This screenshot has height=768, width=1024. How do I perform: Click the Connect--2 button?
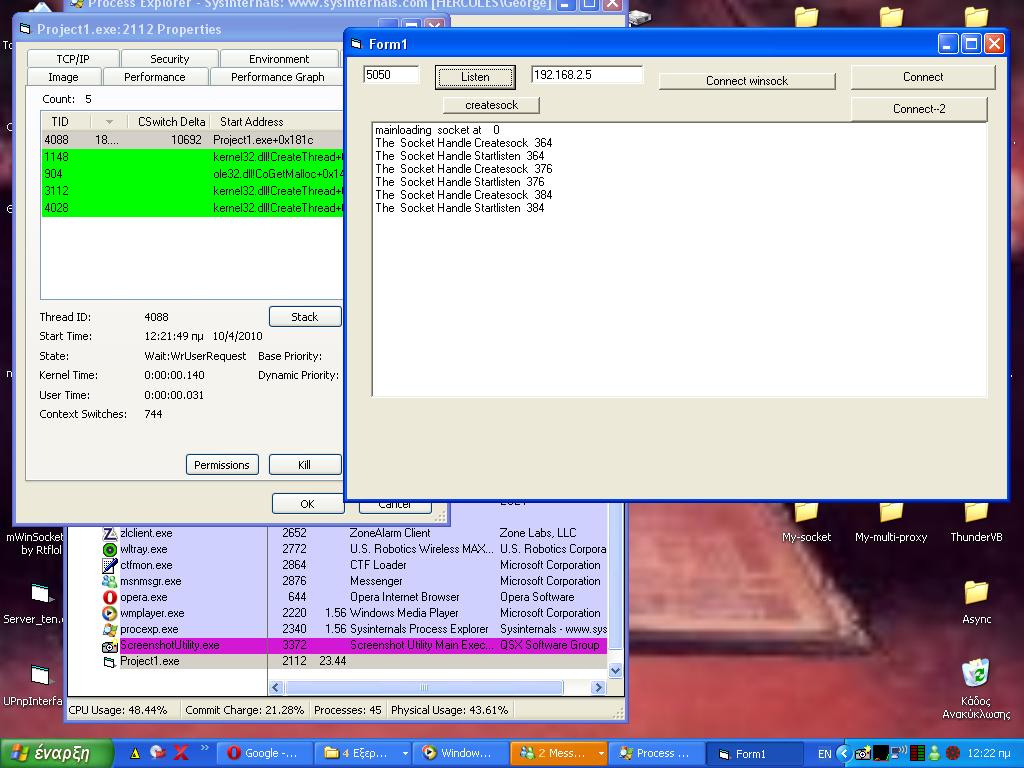919,109
